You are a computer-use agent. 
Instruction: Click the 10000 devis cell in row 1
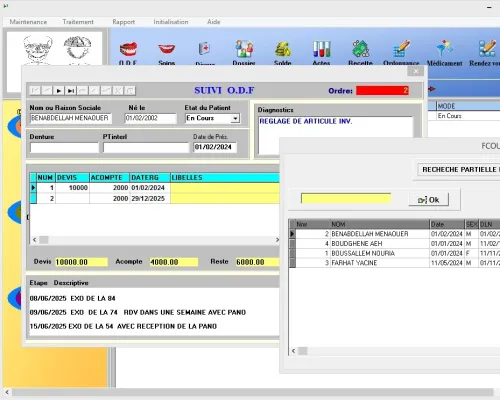(x=72, y=188)
